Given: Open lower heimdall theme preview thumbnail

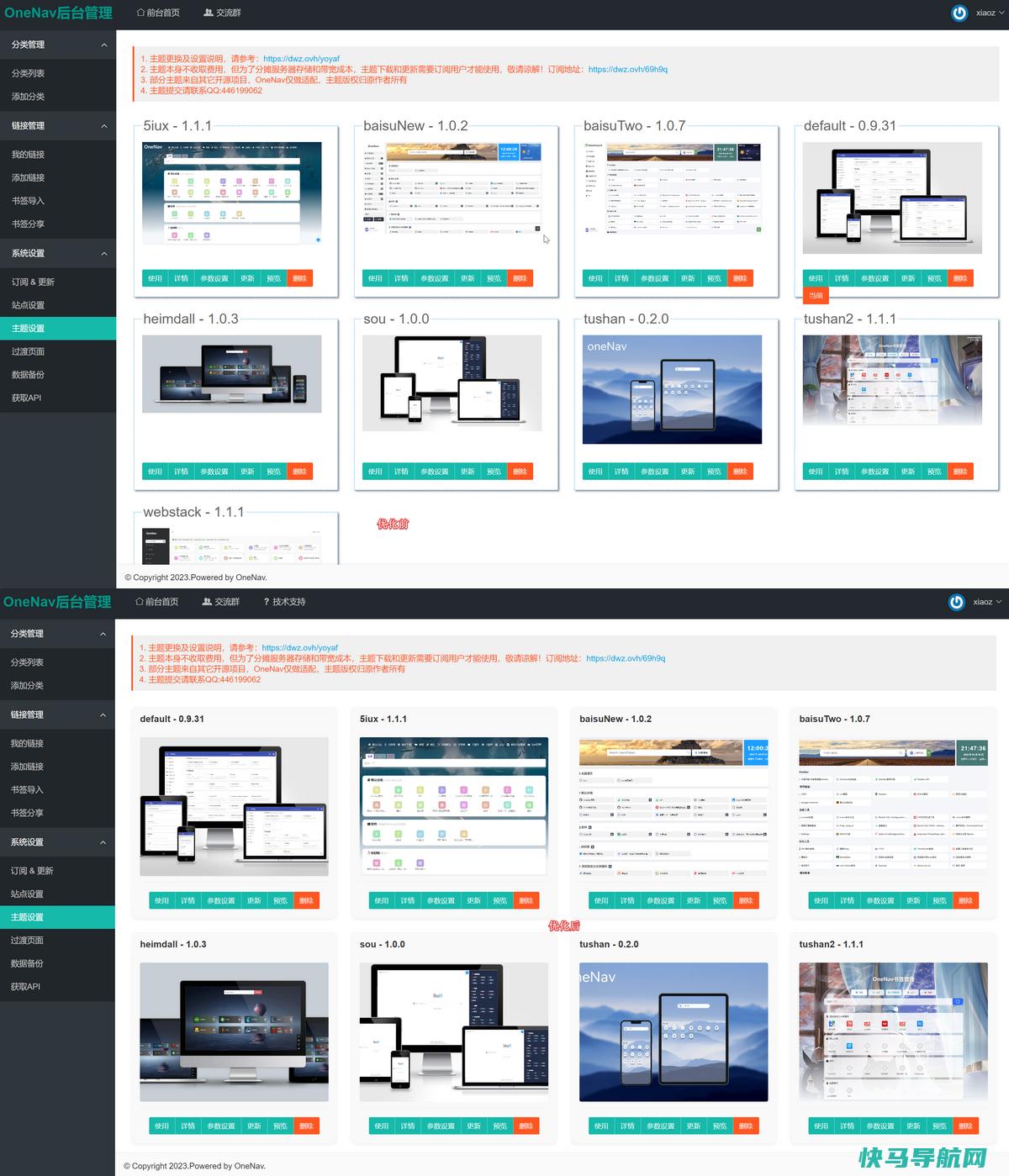Looking at the screenshot, I should (234, 1032).
